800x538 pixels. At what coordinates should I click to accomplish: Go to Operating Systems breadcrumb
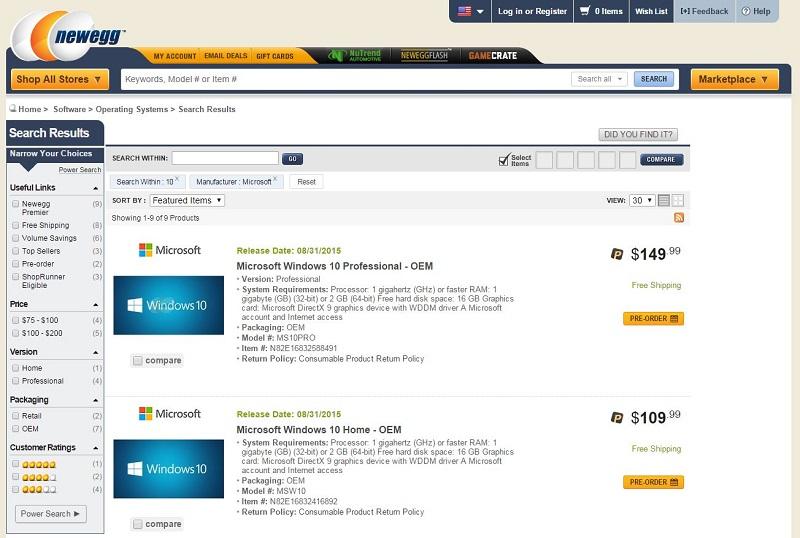pyautogui.click(x=132, y=109)
